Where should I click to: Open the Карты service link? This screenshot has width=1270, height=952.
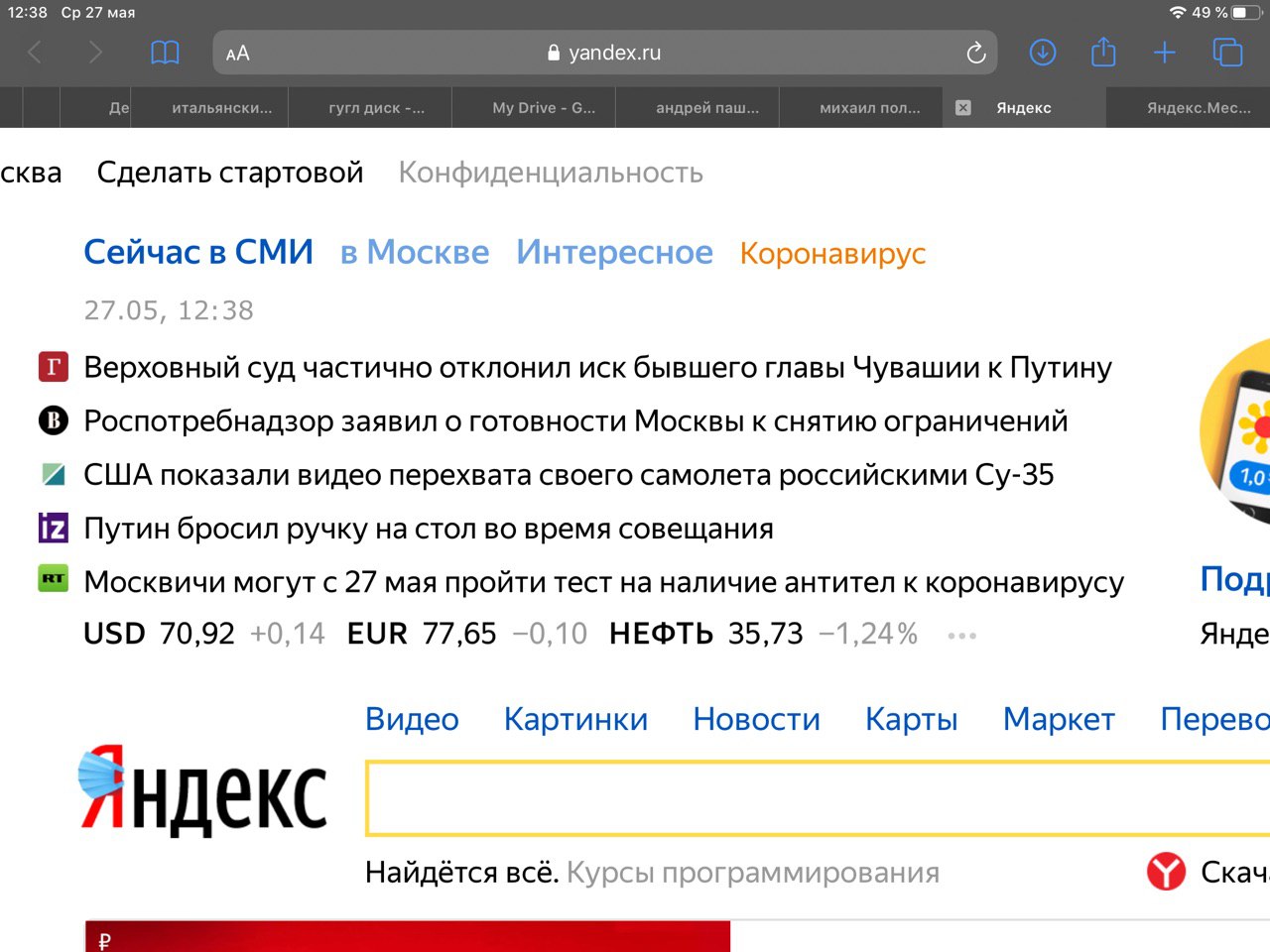click(x=911, y=719)
